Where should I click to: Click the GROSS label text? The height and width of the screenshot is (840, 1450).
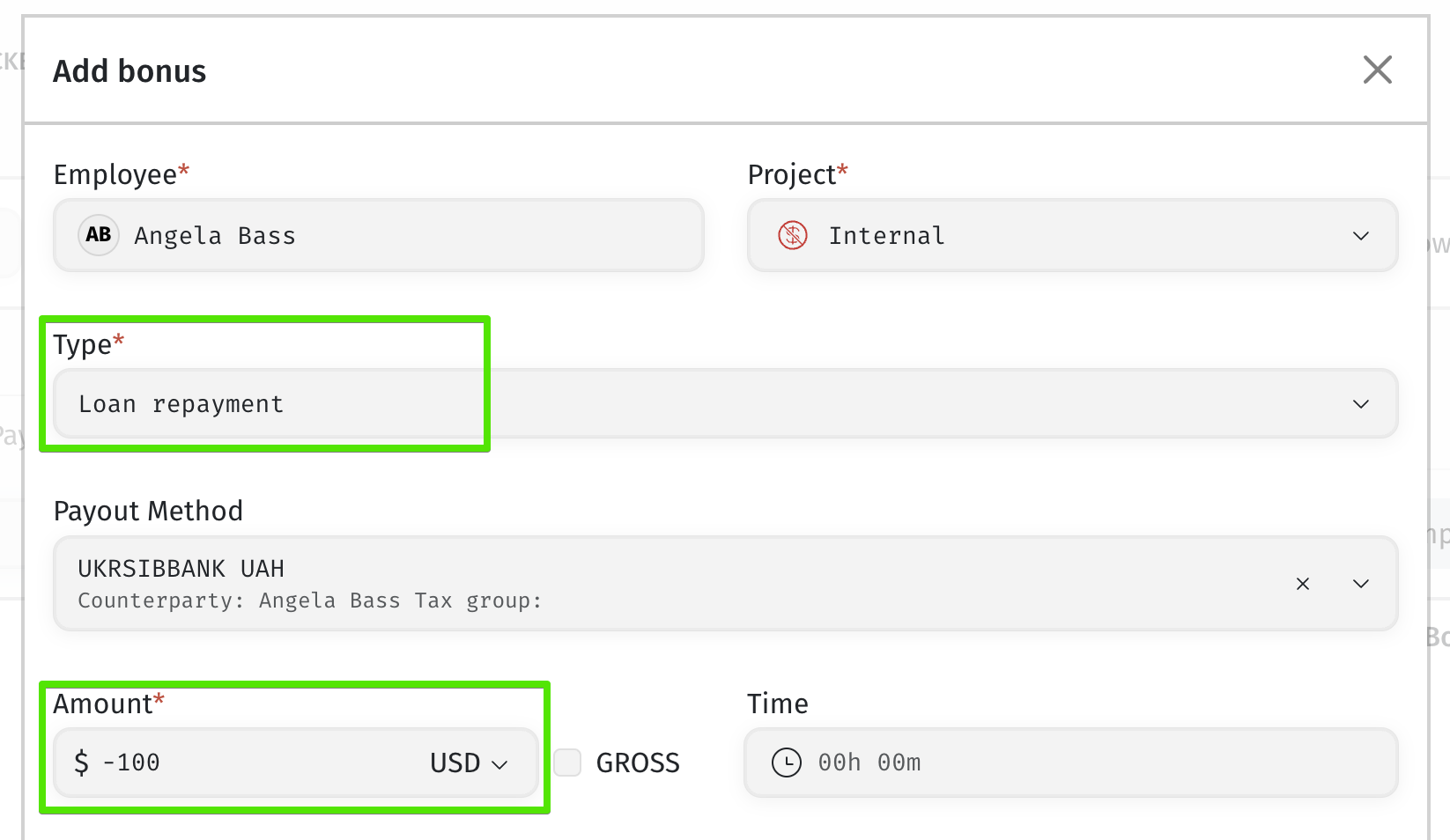coord(638,763)
